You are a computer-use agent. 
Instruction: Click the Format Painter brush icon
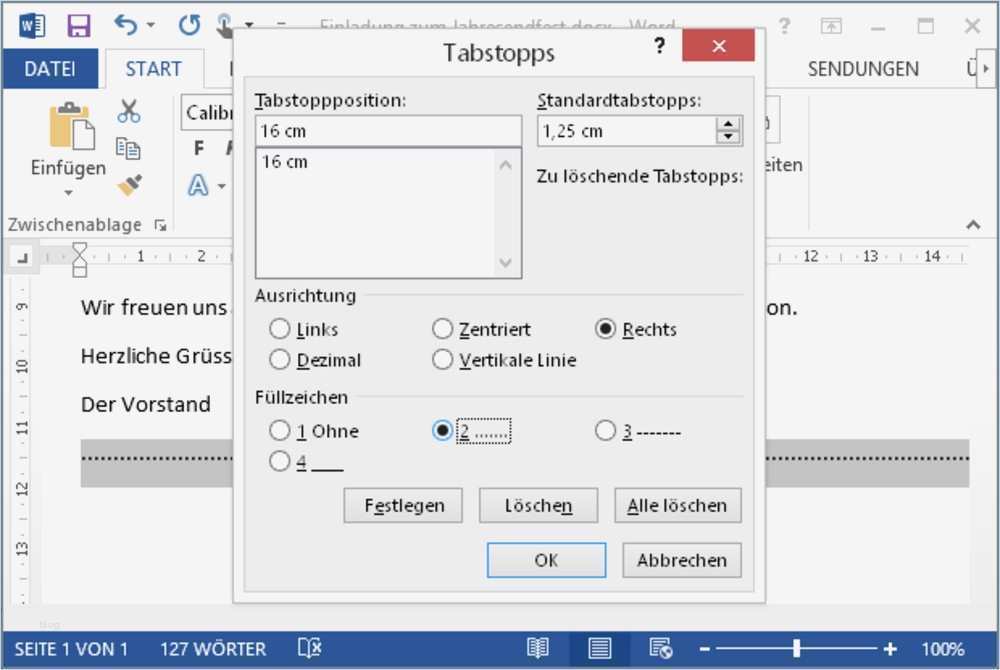130,186
